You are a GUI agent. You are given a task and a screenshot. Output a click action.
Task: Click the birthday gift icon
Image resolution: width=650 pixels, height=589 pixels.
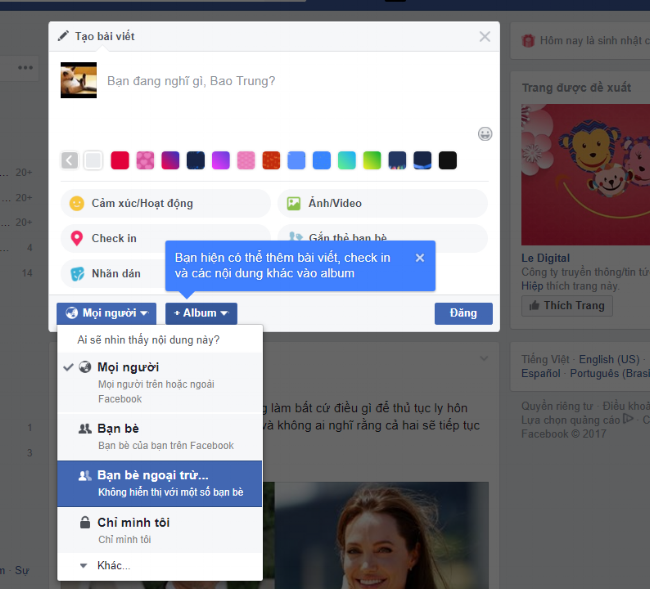coord(528,41)
